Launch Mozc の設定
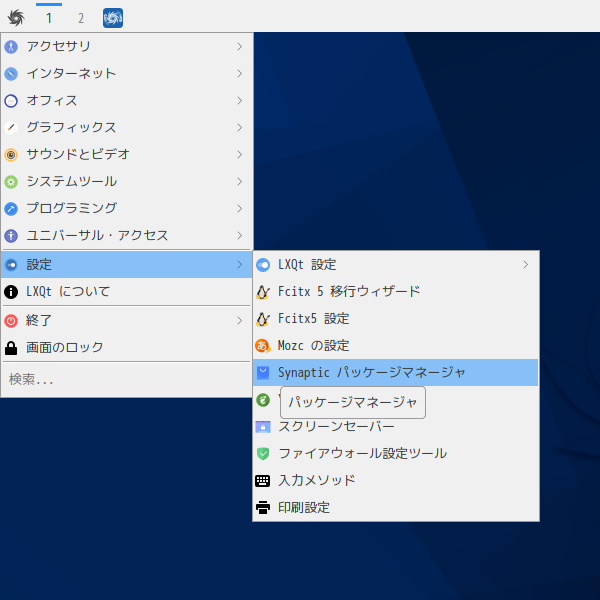Image resolution: width=600 pixels, height=600 pixels. pyautogui.click(x=396, y=346)
